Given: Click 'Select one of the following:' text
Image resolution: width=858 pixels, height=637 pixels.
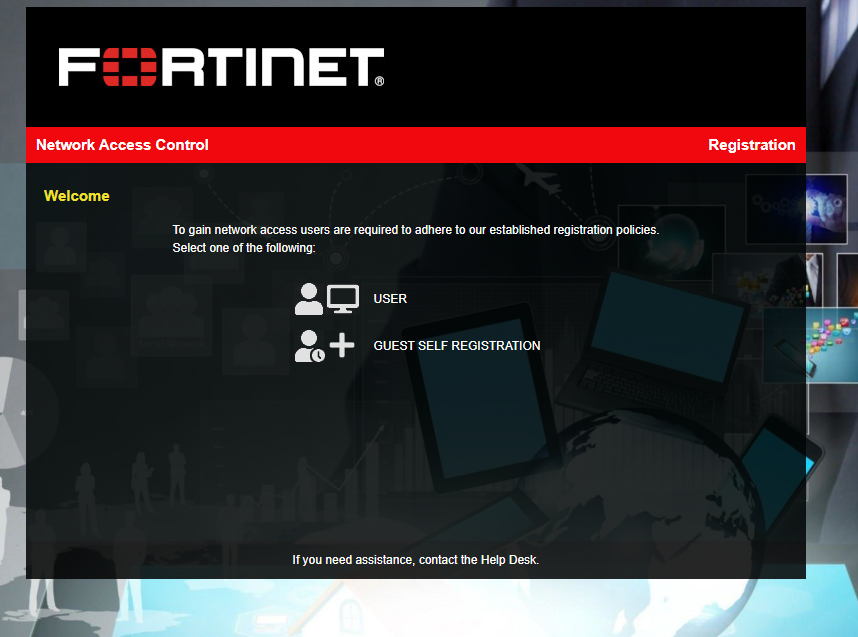Looking at the screenshot, I should 244,248.
